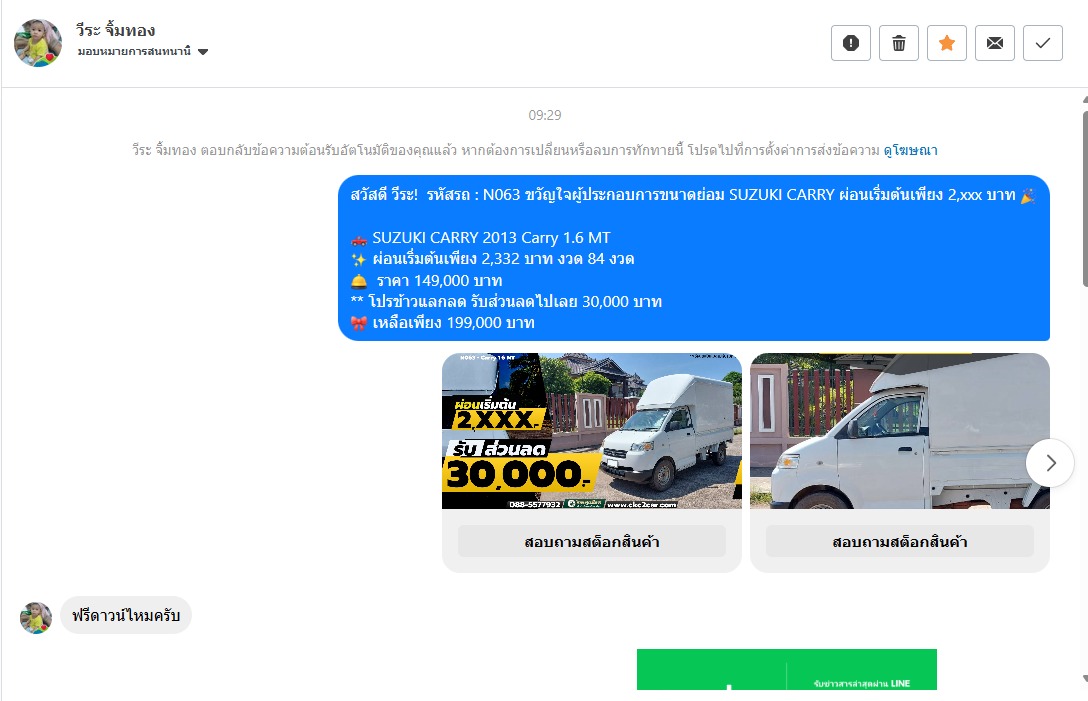Image resolution: width=1088 pixels, height=701 pixels.
Task: Select customer message ฟรีดาวน์ไหมครับ
Action: [126, 615]
